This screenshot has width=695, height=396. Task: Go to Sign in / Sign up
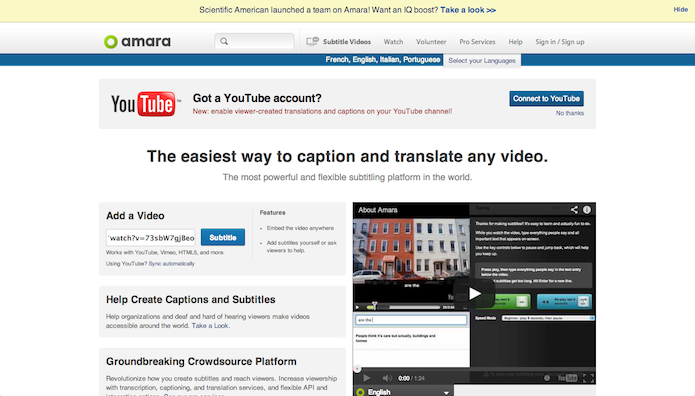point(560,42)
